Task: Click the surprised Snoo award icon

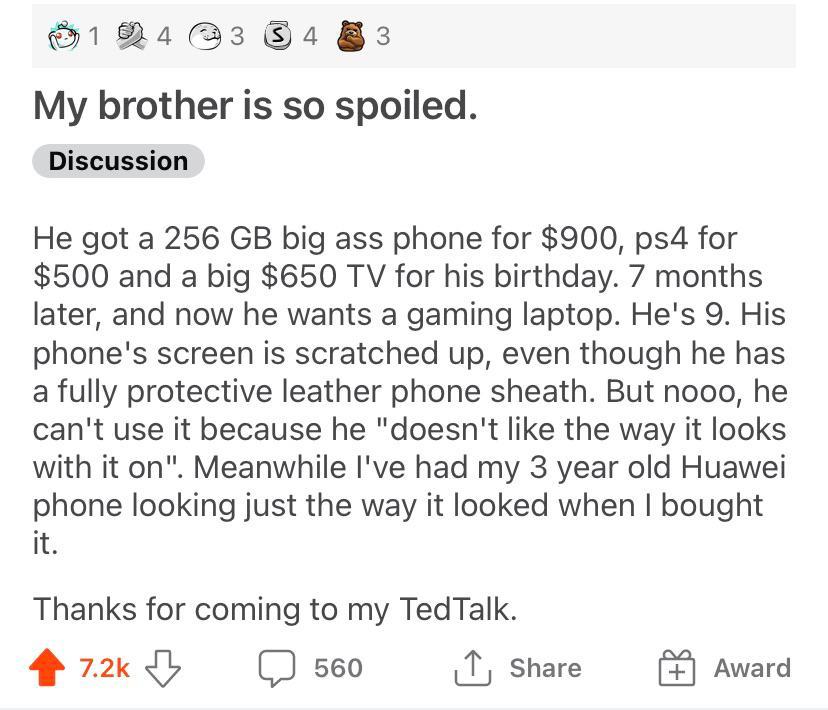Action: (64, 37)
